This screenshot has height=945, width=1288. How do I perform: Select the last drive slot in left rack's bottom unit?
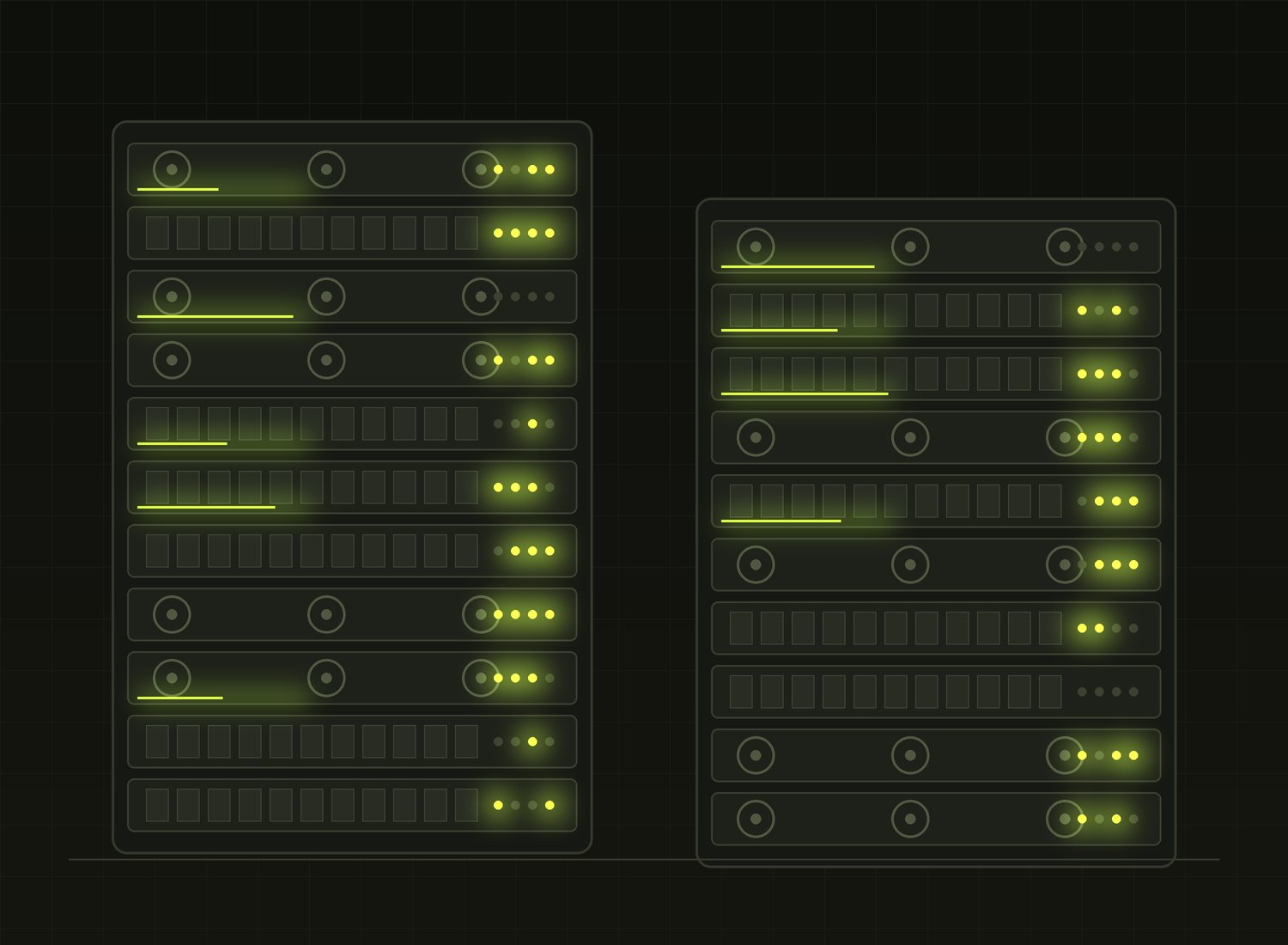click(x=466, y=805)
